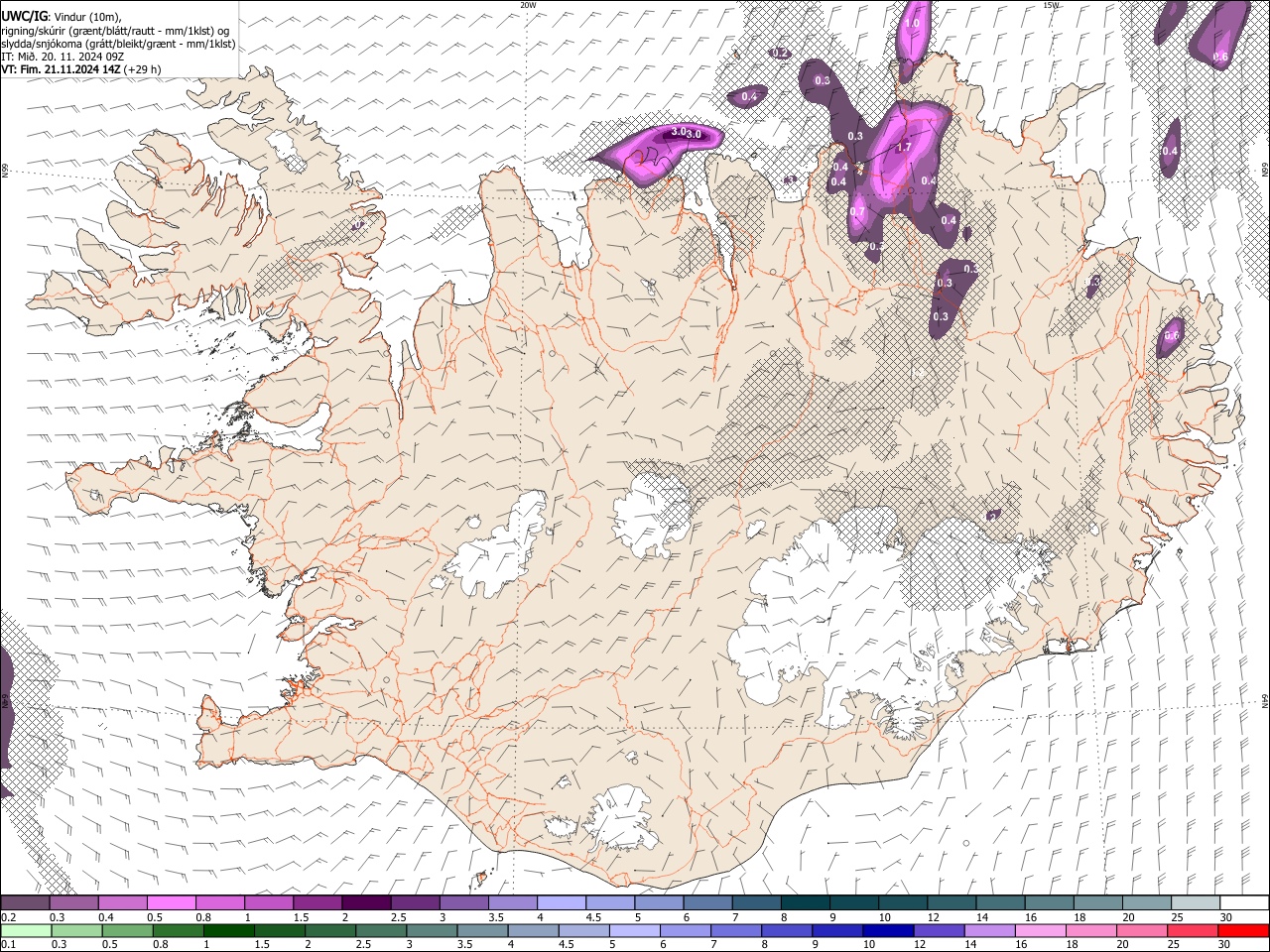Click the 64N latitude label on the right edge
This screenshot has width=1270, height=952.
tap(1265, 700)
